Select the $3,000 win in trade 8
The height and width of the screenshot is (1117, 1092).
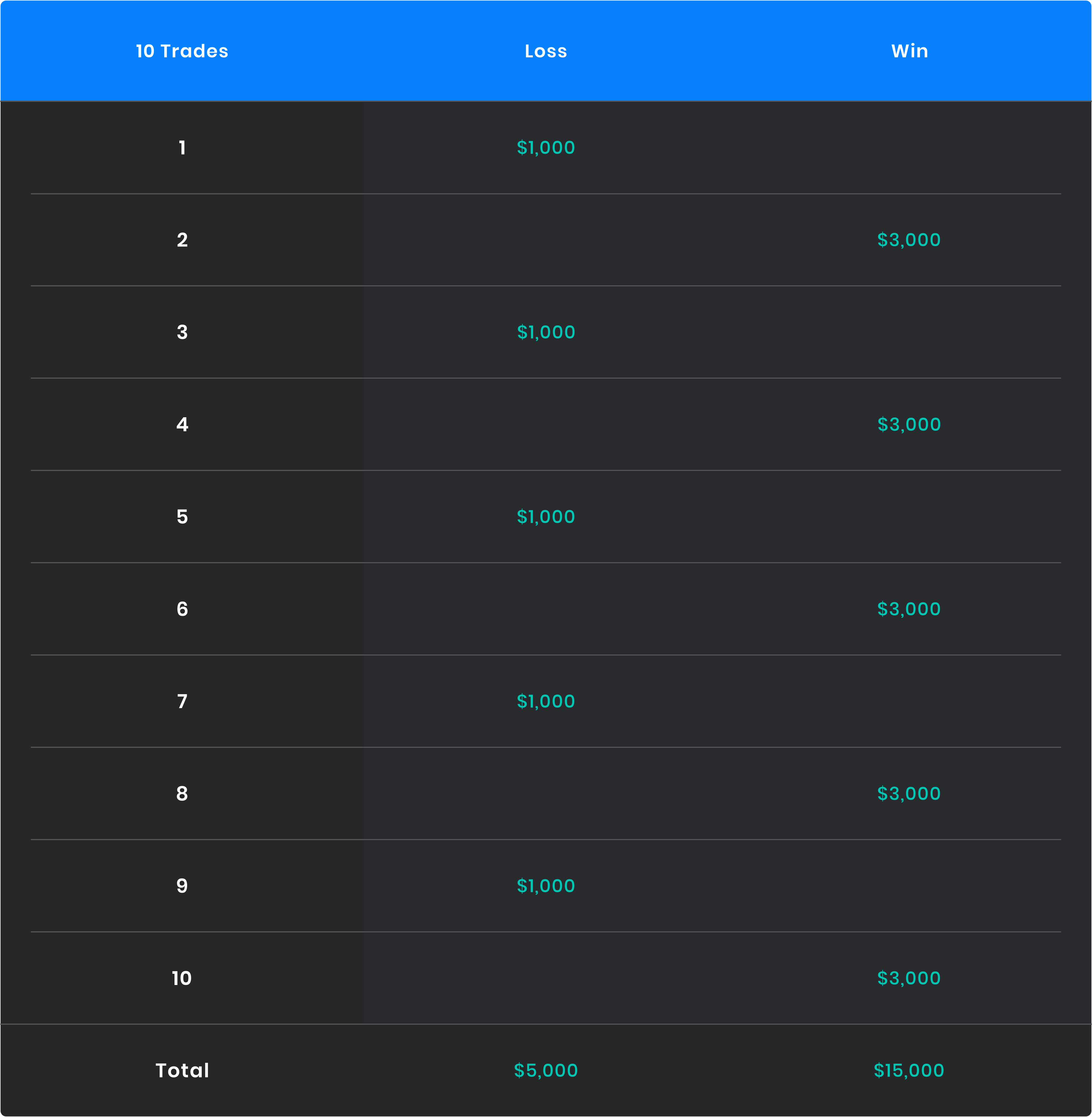[909, 794]
